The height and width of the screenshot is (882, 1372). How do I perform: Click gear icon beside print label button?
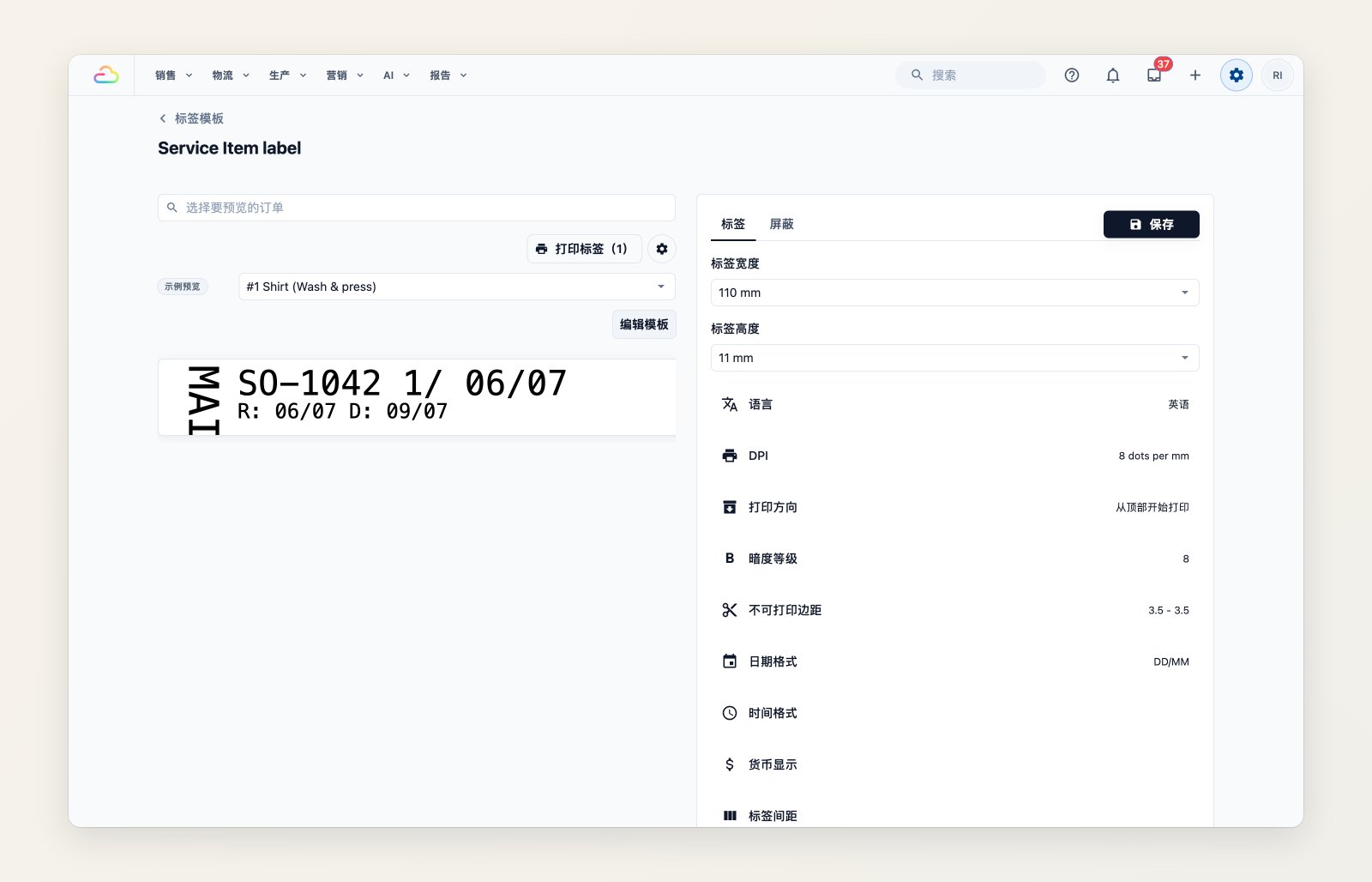(x=662, y=249)
